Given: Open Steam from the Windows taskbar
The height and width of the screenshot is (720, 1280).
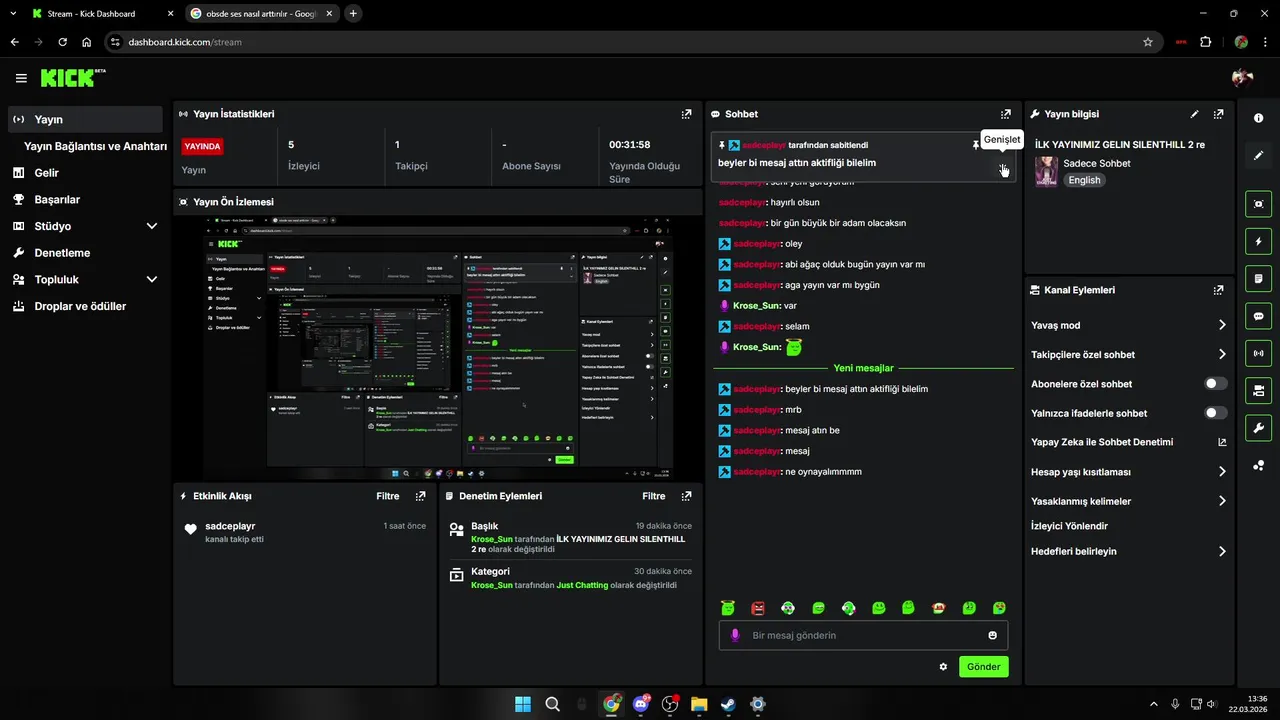Looking at the screenshot, I should pos(728,704).
